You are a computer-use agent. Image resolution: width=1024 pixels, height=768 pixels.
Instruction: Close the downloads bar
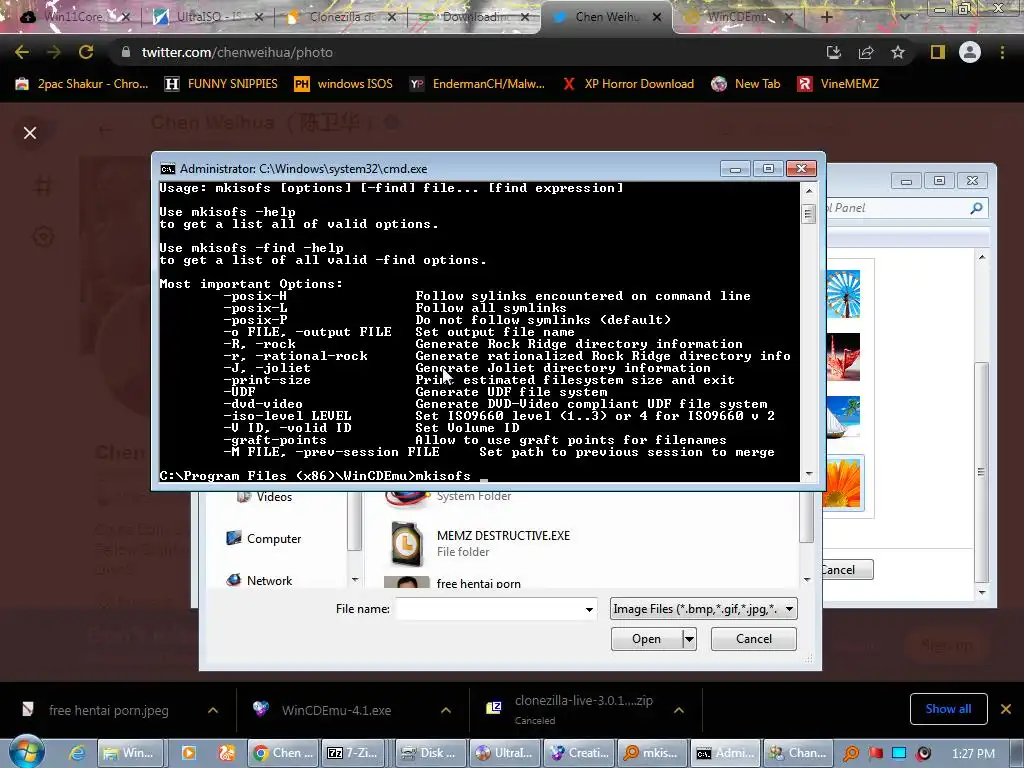(1006, 709)
